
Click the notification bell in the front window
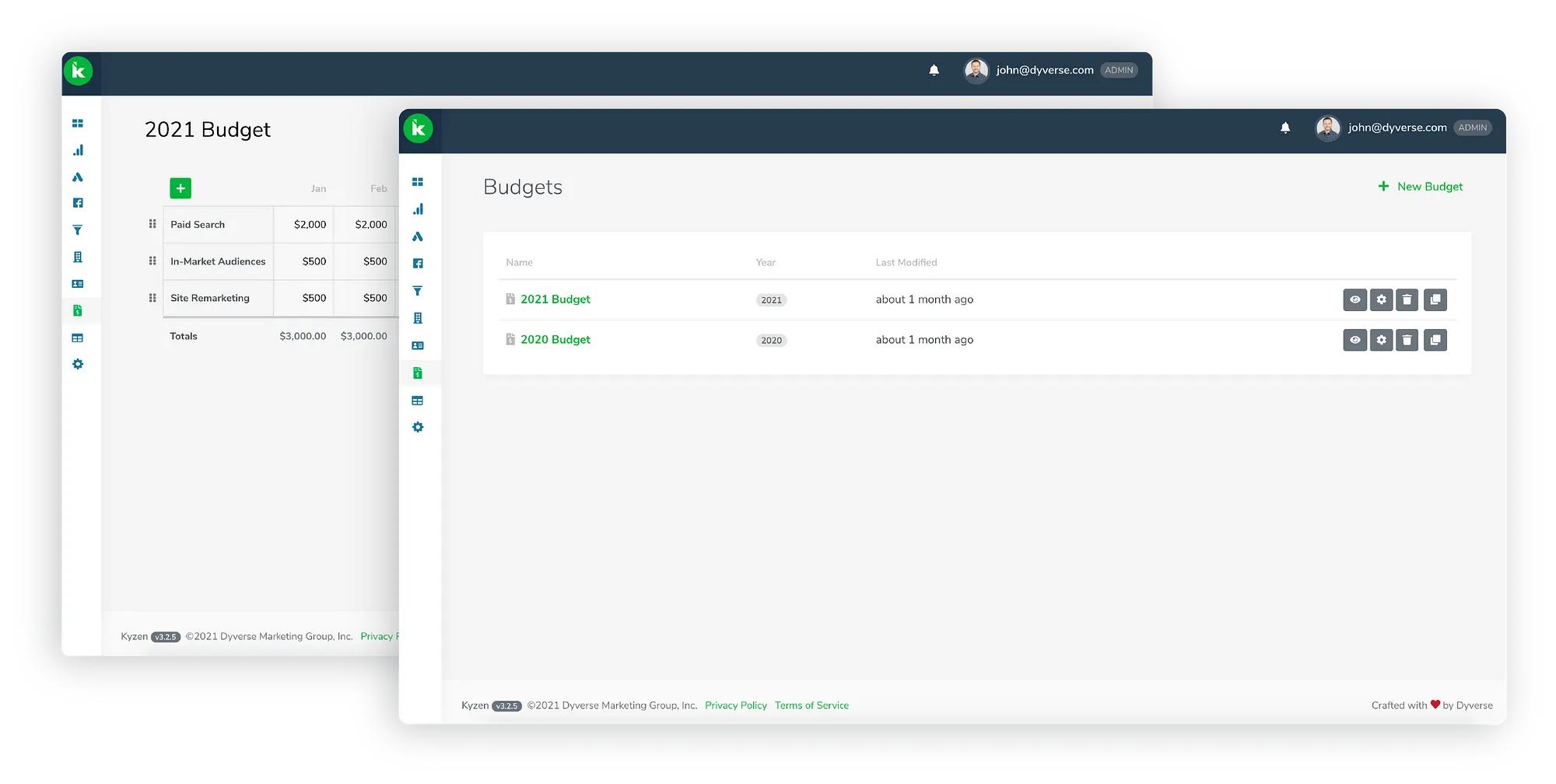[1285, 128]
